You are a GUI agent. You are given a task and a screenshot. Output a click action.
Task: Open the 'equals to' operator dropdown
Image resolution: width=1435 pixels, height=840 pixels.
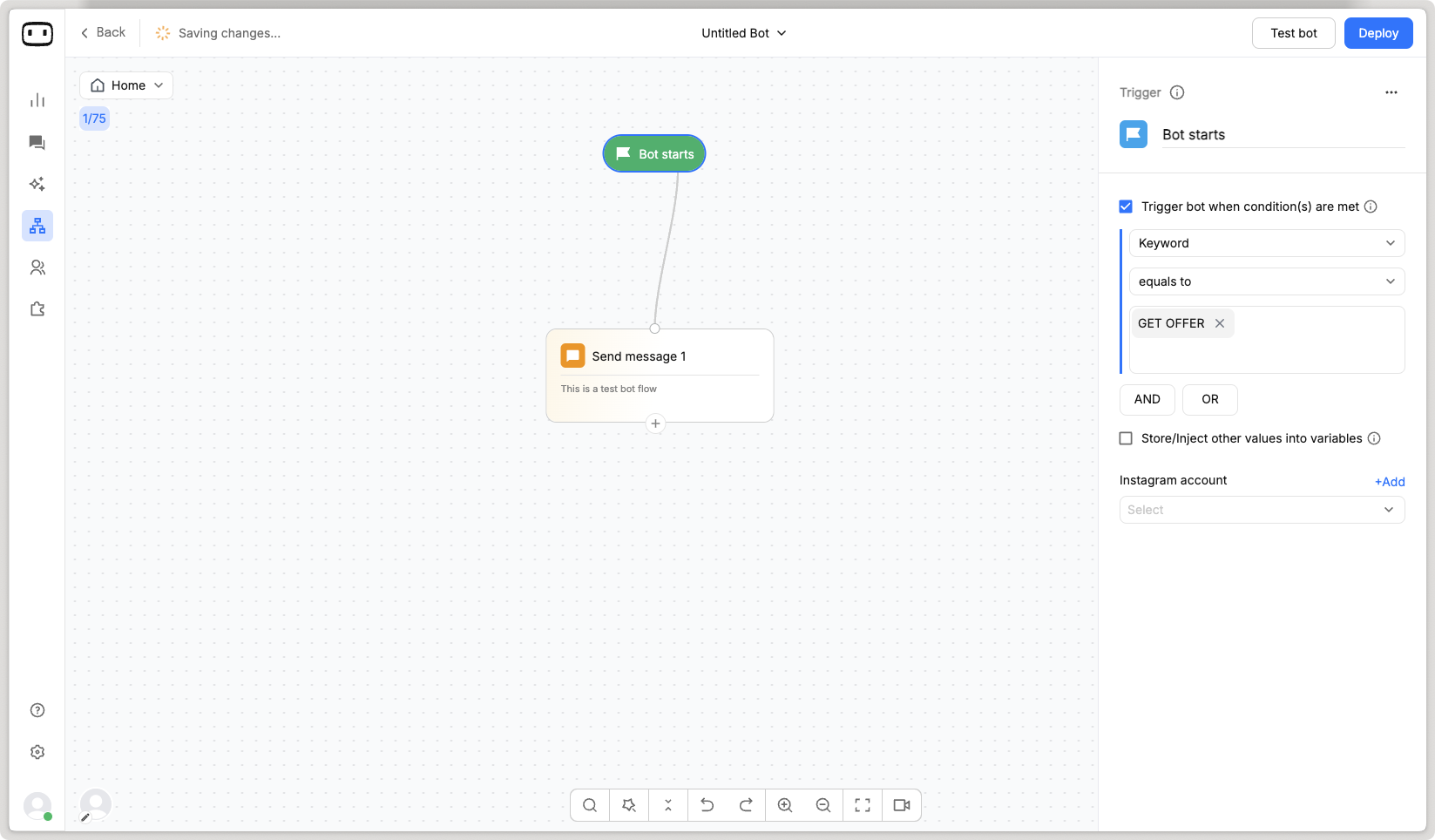point(1266,281)
